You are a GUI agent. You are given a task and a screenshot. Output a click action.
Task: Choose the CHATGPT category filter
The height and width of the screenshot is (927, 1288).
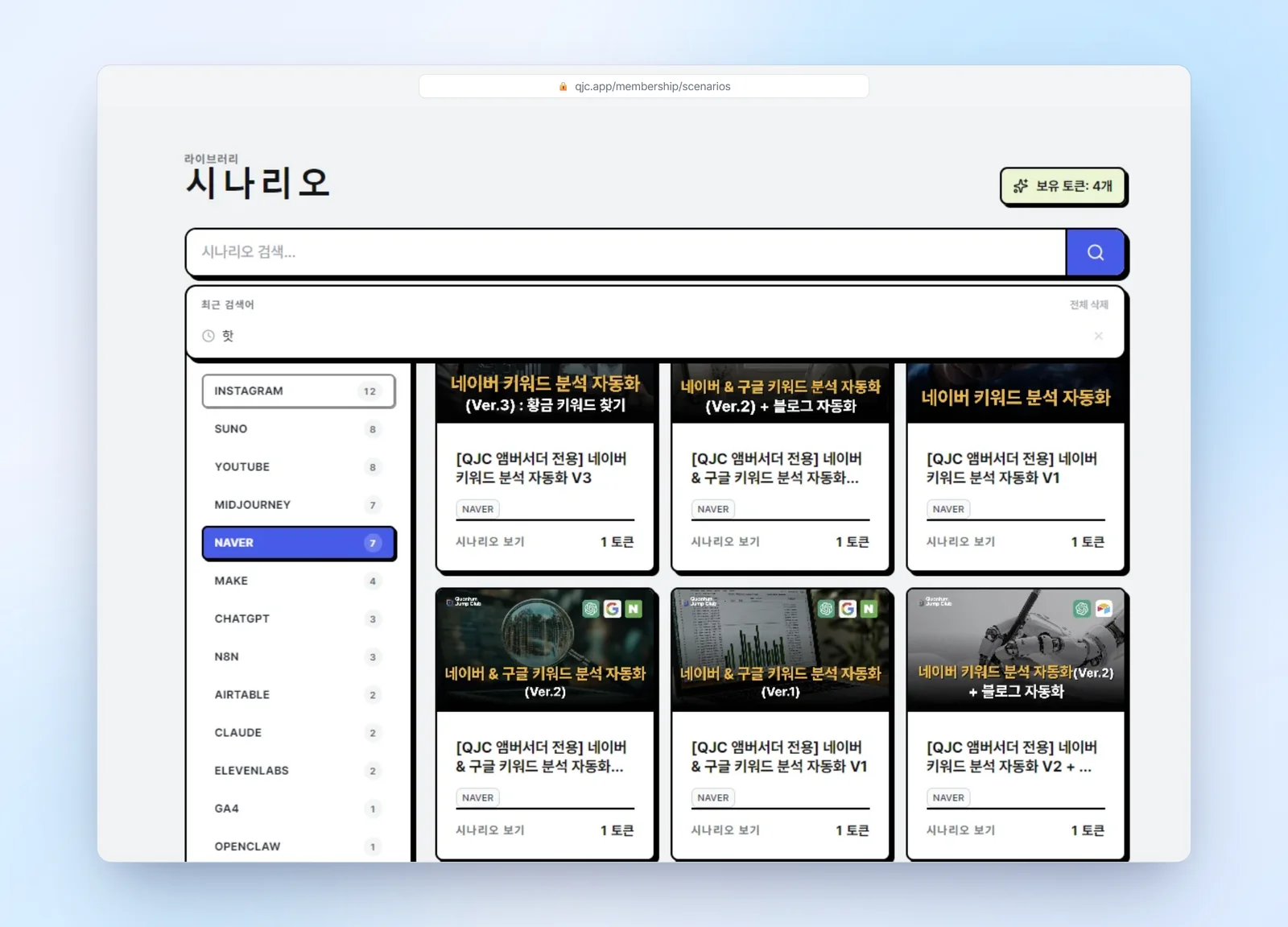[299, 619]
